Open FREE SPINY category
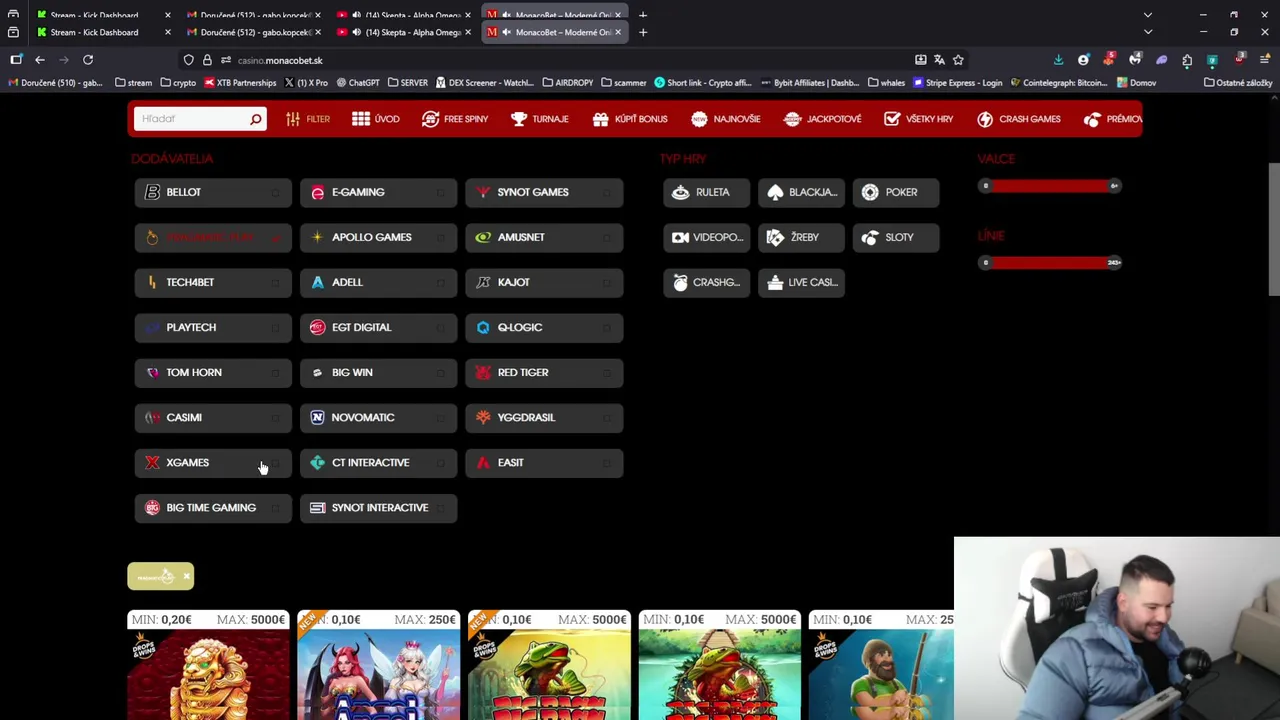This screenshot has width=1280, height=720. coord(455,119)
